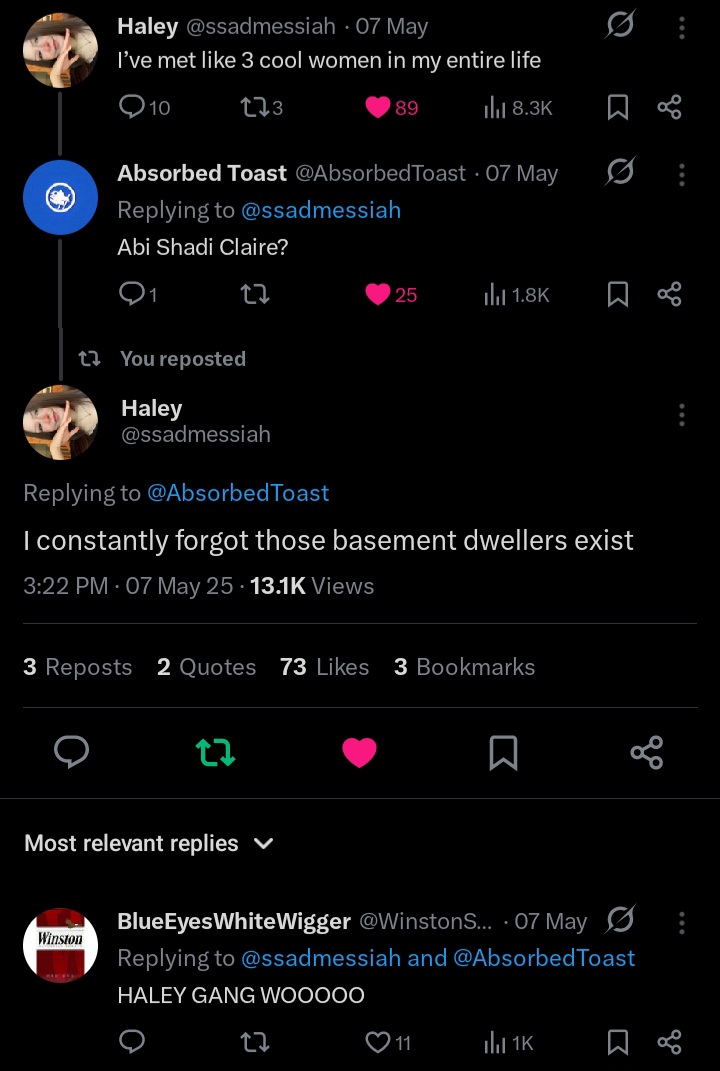View analytics for Absorbed Toast's 1.8K views
Image resolution: width=720 pixels, height=1071 pixels.
517,294
